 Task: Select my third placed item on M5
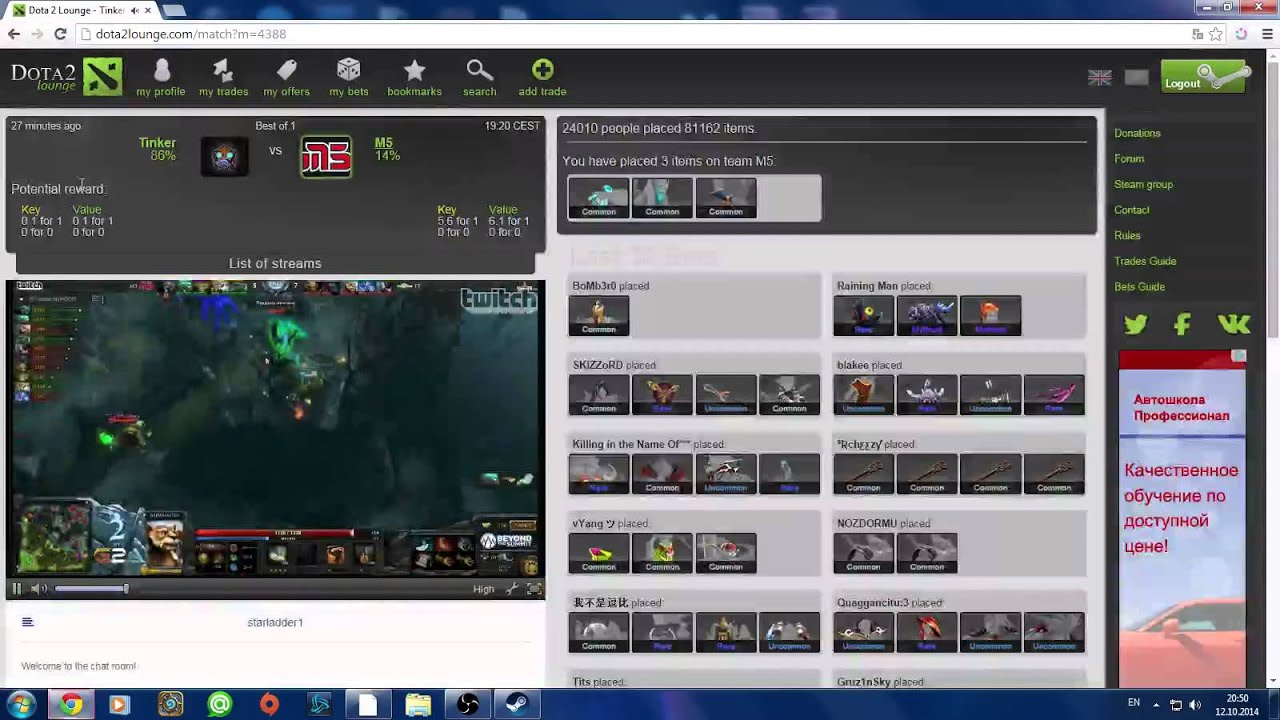[x=725, y=198]
